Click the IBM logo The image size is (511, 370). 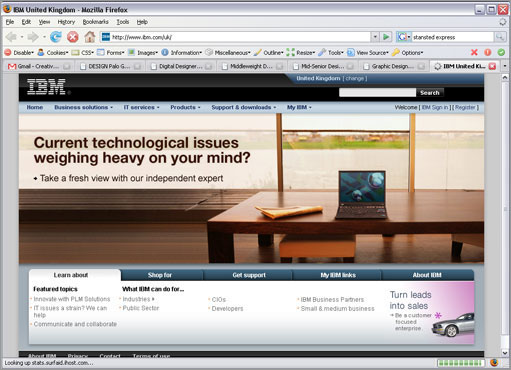point(46,87)
